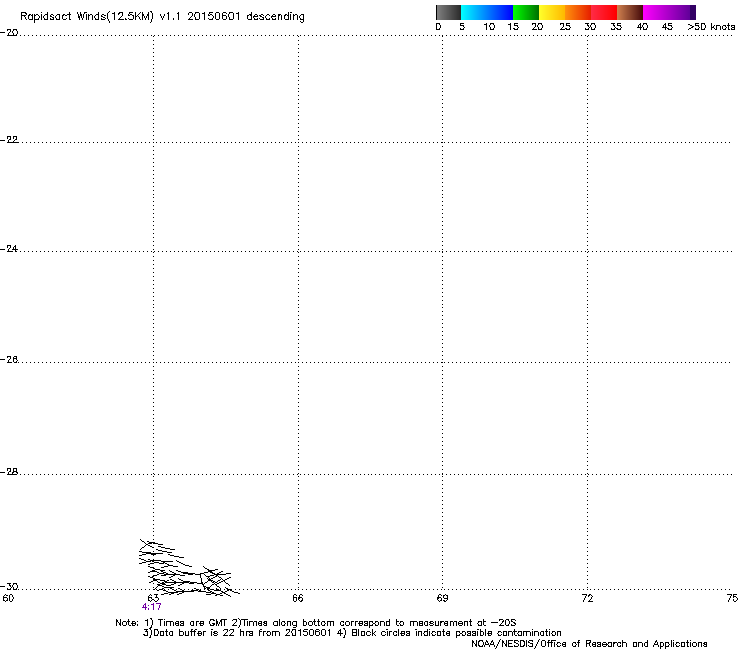740x650 pixels.
Task: Click the gray 0-5 knots color band
Action: (448, 12)
